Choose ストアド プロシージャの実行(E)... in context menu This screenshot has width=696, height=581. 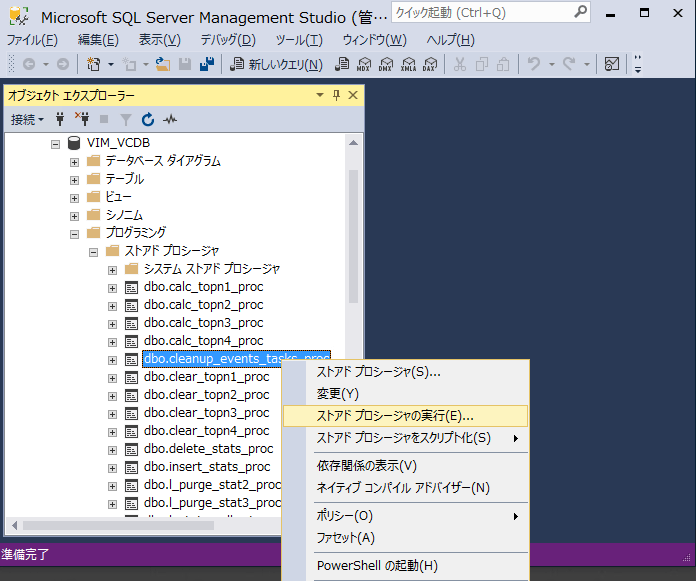[406, 416]
